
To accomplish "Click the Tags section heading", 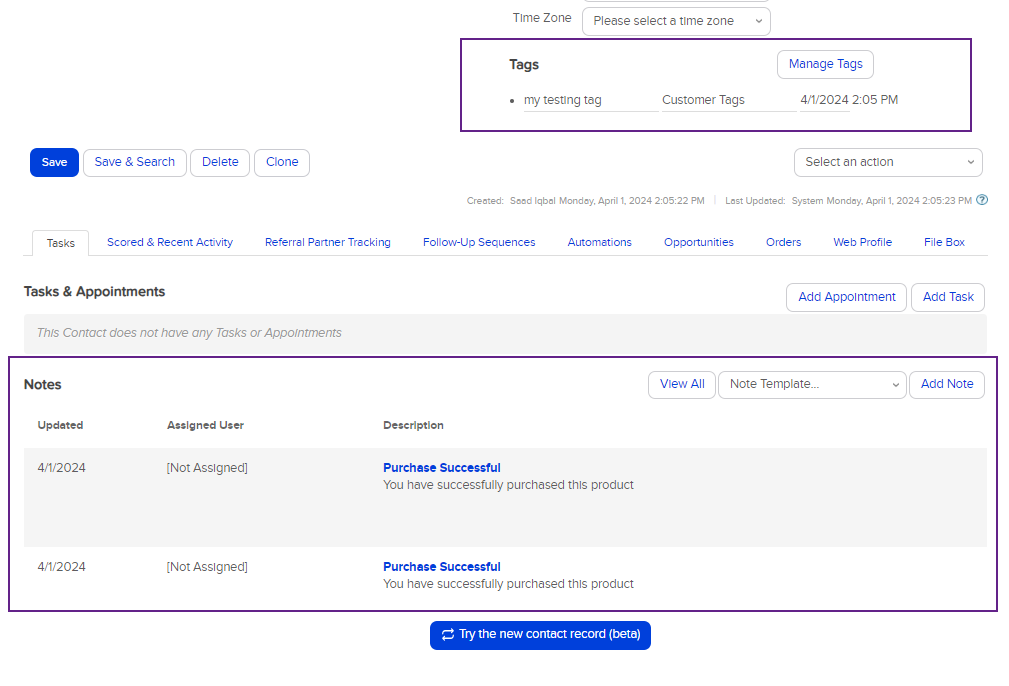I will (x=524, y=65).
